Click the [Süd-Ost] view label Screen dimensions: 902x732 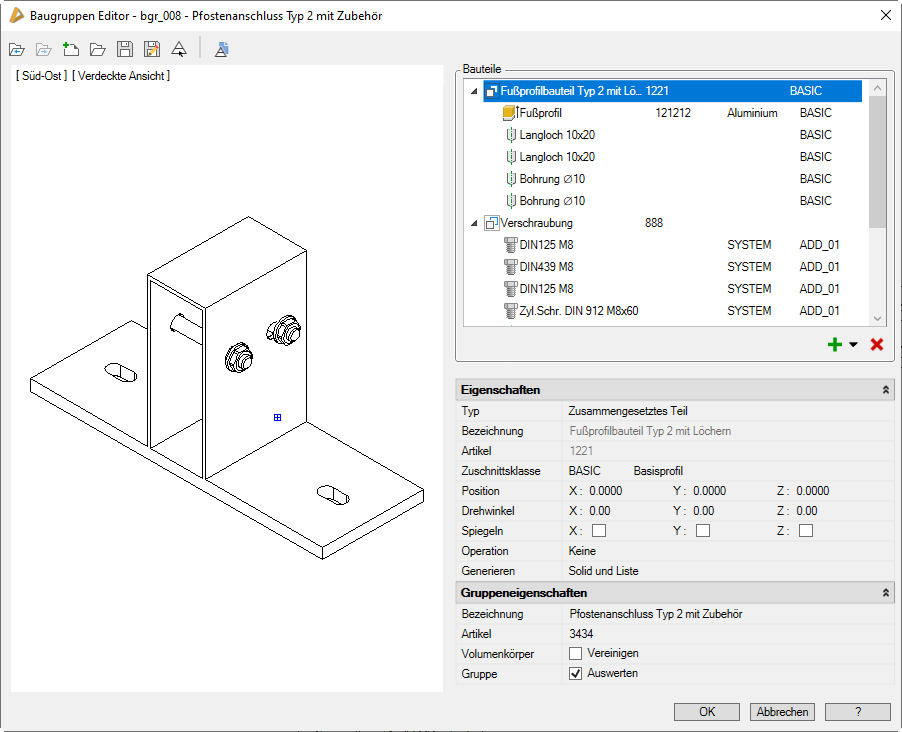tap(41, 76)
